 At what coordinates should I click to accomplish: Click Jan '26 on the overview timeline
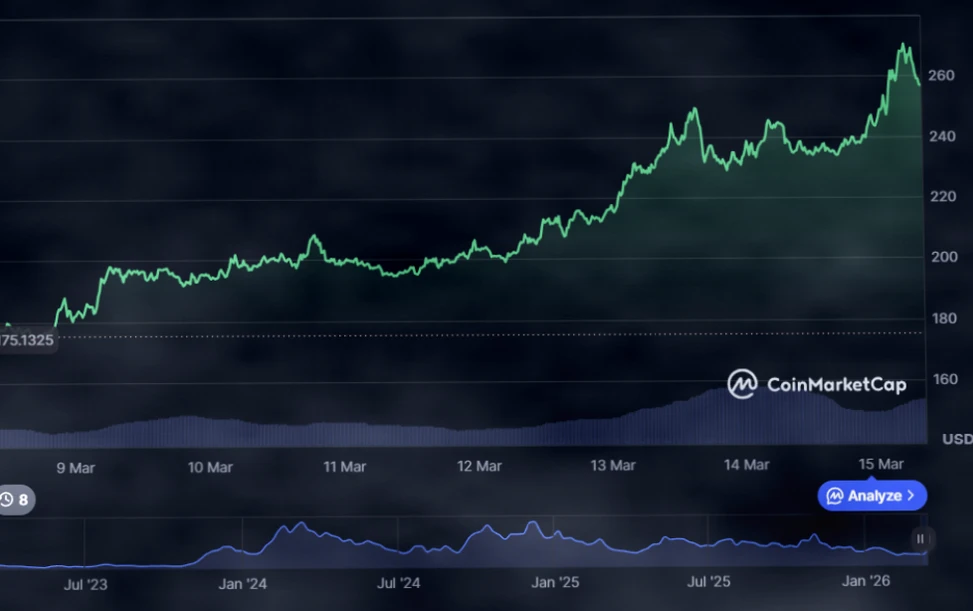(866, 581)
